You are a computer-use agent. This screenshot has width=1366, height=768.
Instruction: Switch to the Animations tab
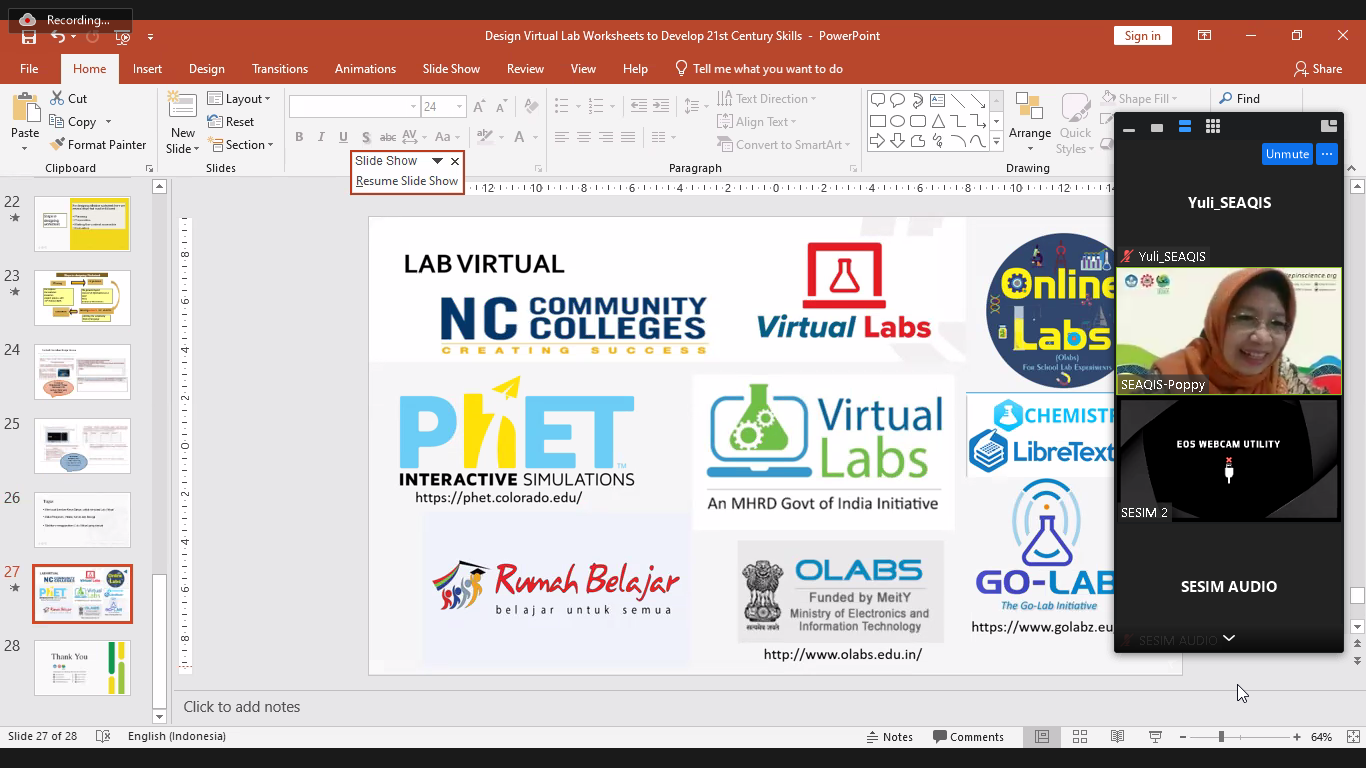click(365, 69)
